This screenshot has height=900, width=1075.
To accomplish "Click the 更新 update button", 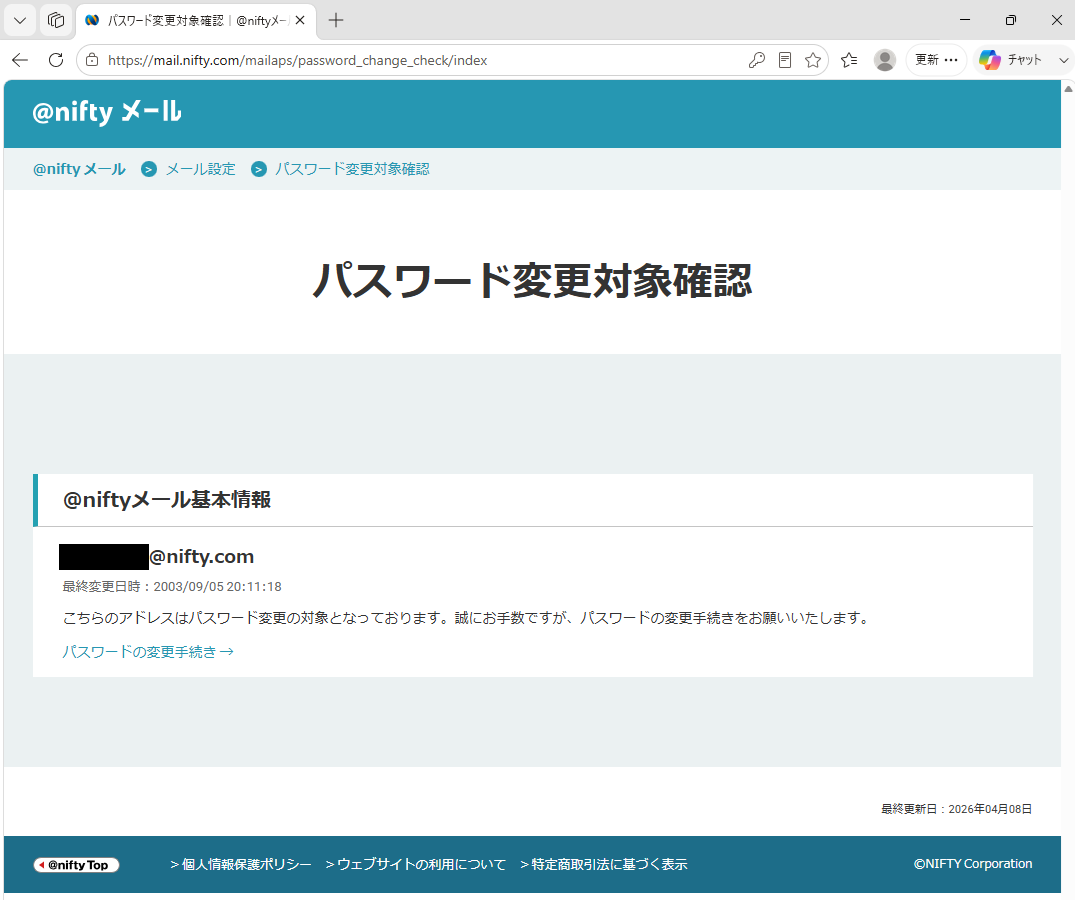I will click(936, 60).
